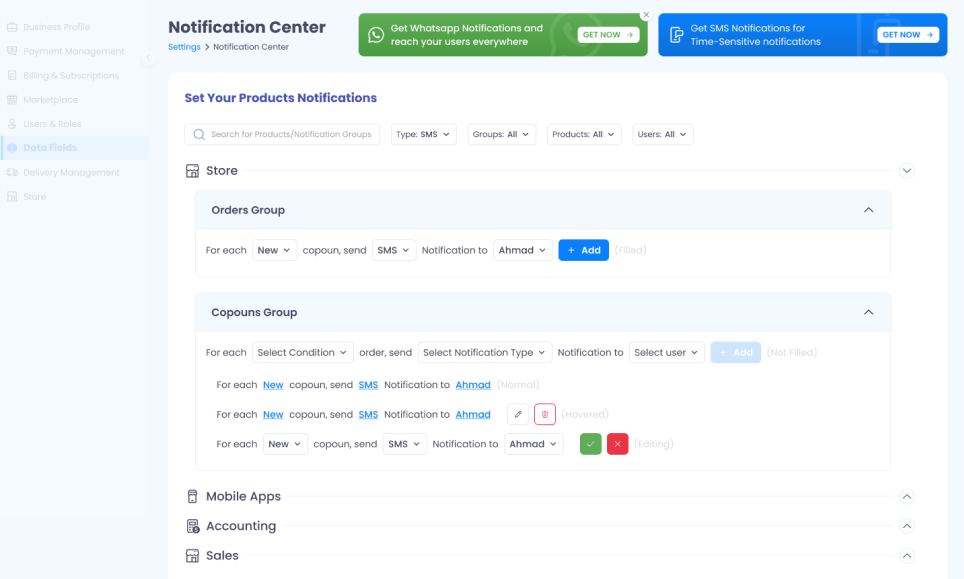Click the Store section icon
Viewport: 964px width, 579px height.
tap(193, 171)
